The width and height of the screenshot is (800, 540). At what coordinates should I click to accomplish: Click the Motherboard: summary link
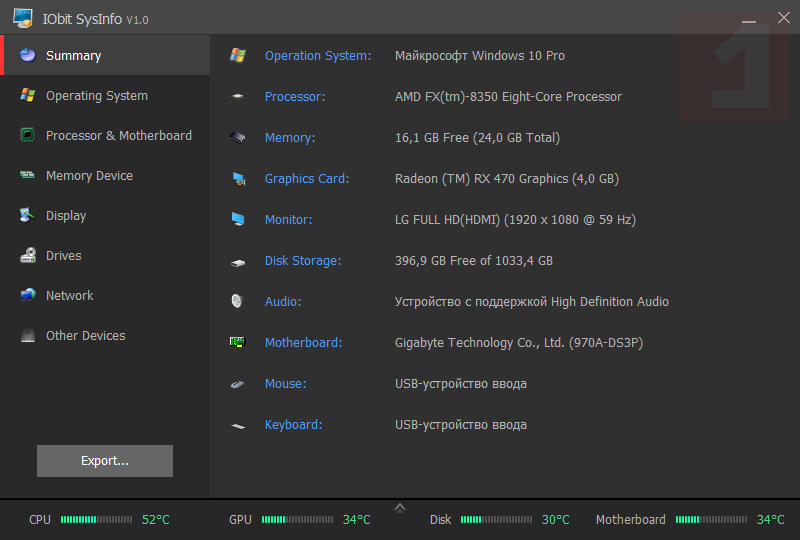pyautogui.click(x=303, y=343)
